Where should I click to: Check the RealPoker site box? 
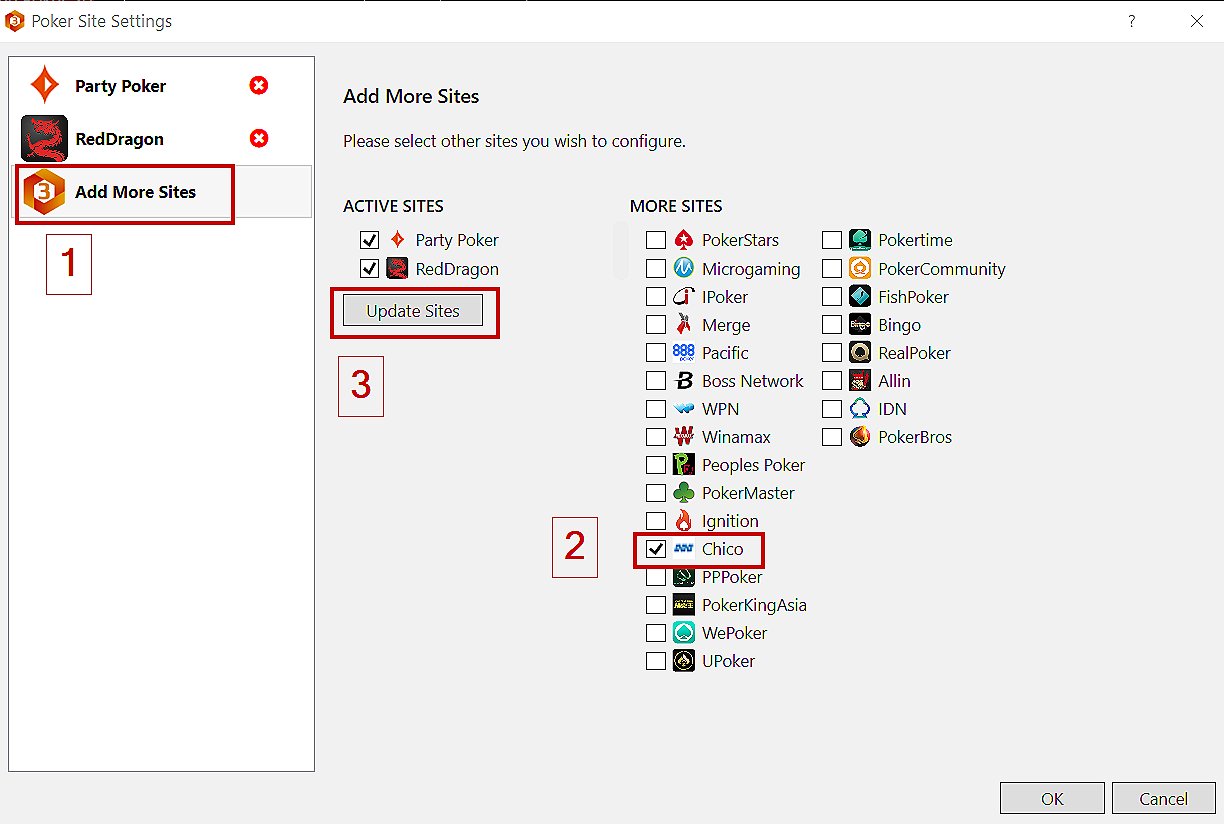[x=832, y=352]
